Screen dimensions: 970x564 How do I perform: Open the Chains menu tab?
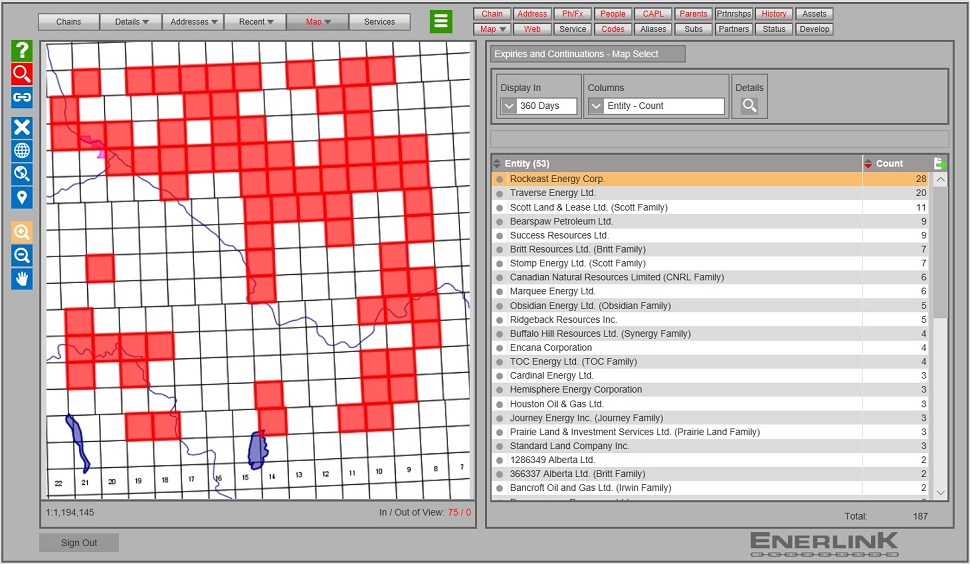tap(69, 22)
